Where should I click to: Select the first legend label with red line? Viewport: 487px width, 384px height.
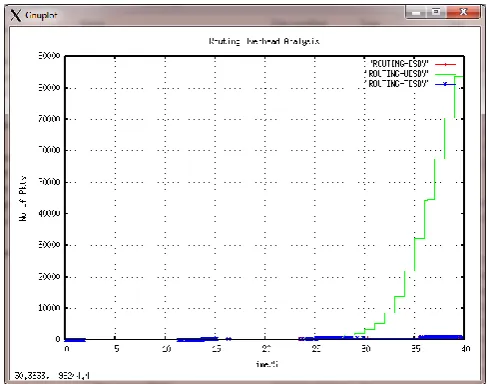point(399,64)
